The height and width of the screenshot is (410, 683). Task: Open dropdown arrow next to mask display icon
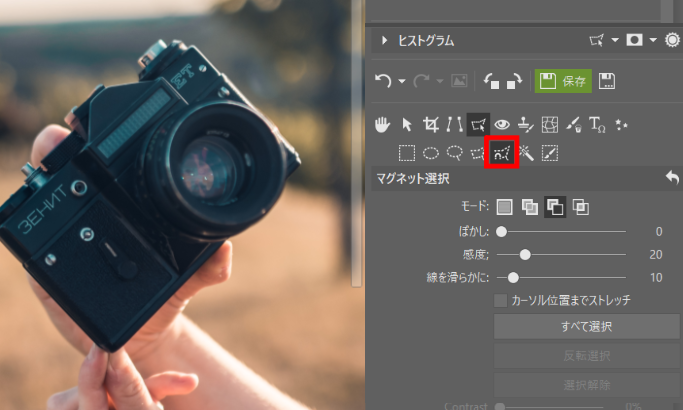coord(653,41)
